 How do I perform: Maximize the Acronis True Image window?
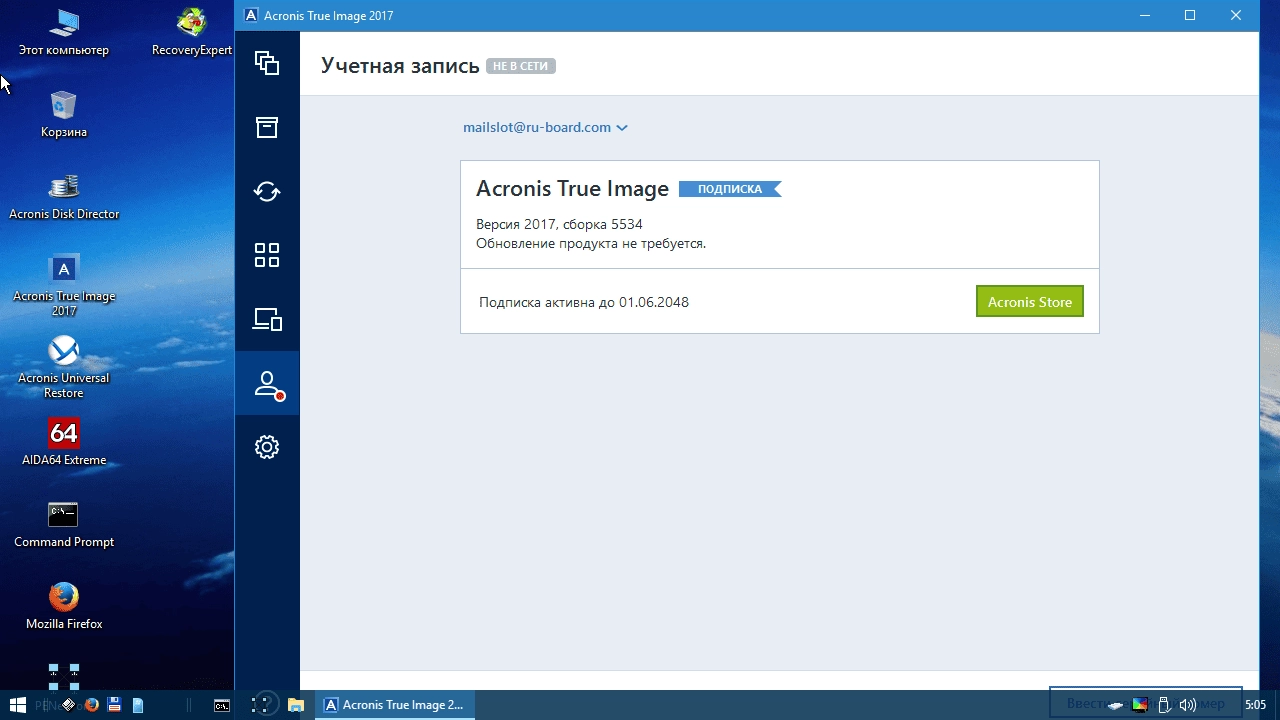[1190, 15]
